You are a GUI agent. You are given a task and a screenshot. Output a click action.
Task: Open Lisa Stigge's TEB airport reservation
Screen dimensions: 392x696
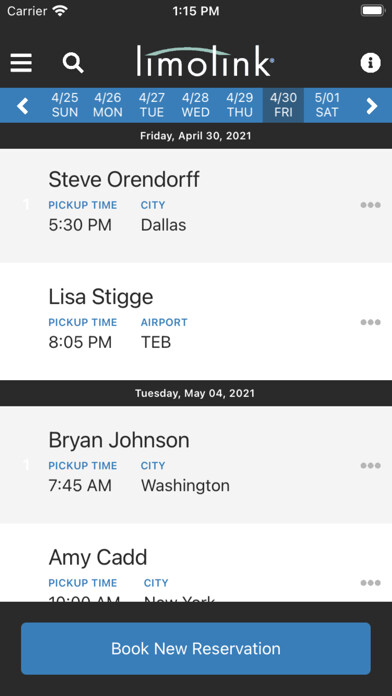coord(196,321)
